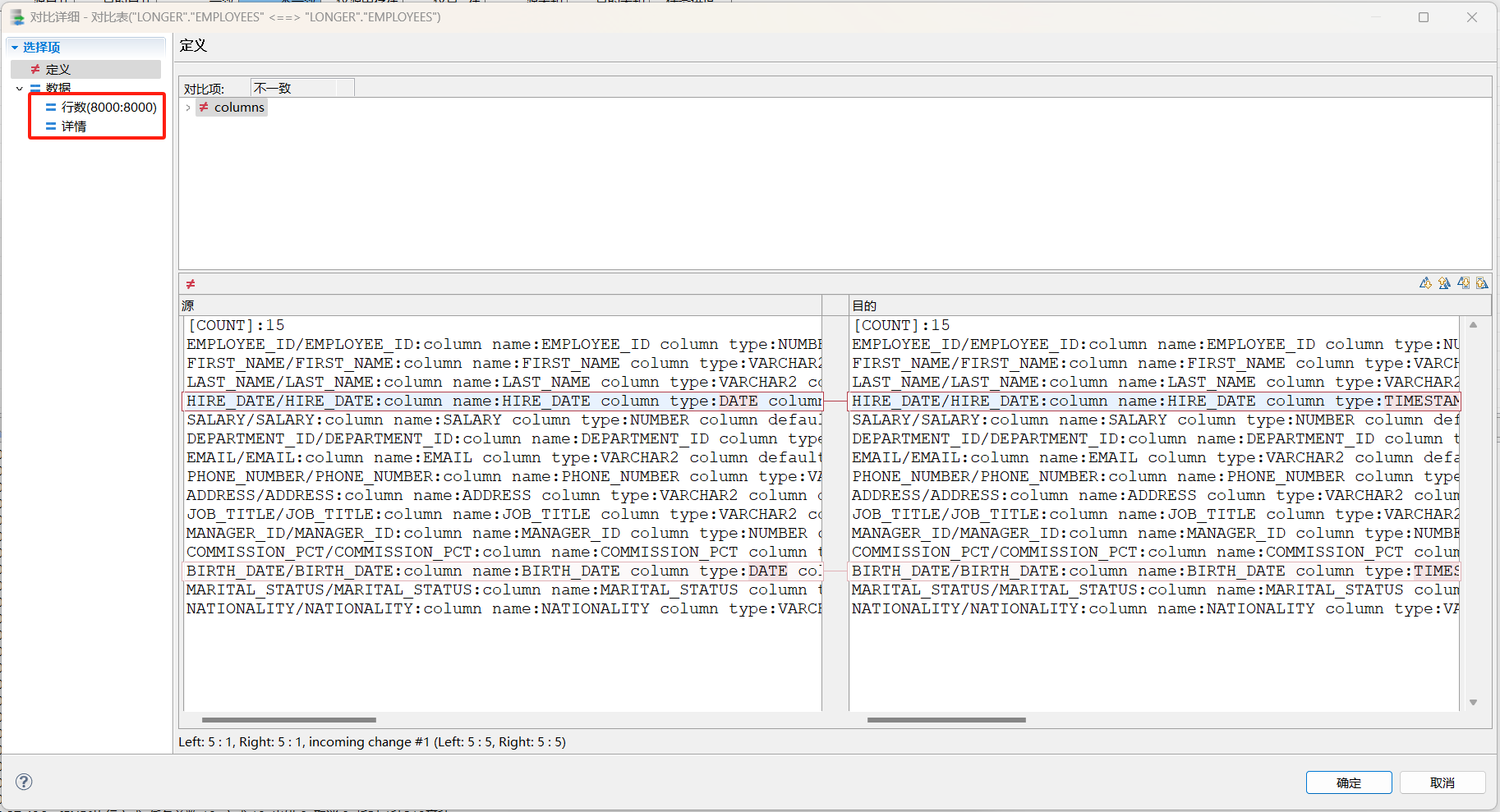Close the comparison dialog window
Screen dimensions: 1500x812
point(1472,17)
